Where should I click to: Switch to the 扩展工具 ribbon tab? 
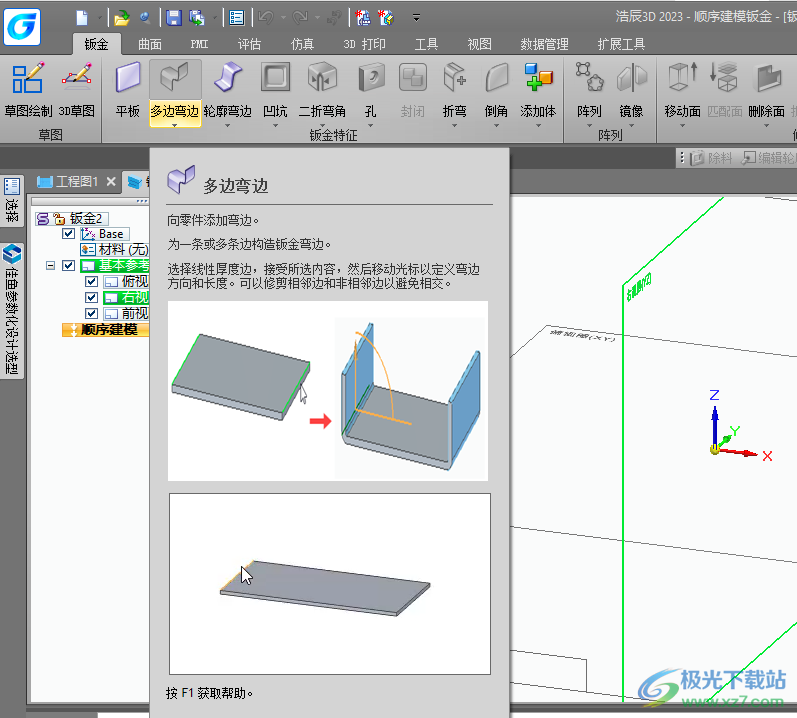pos(621,44)
